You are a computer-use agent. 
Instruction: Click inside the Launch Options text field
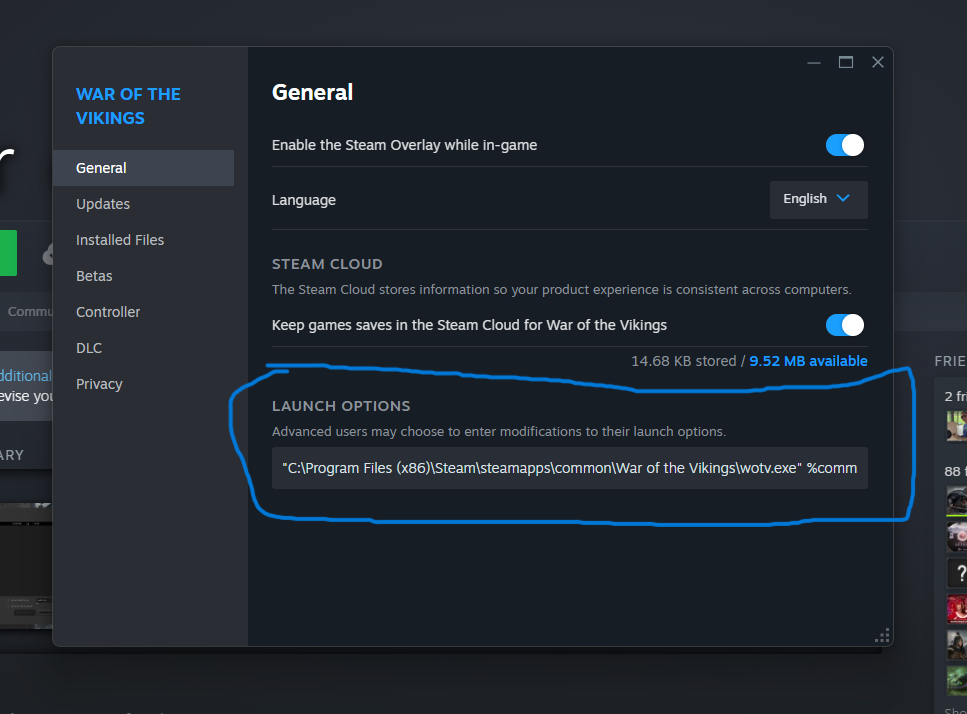click(569, 468)
